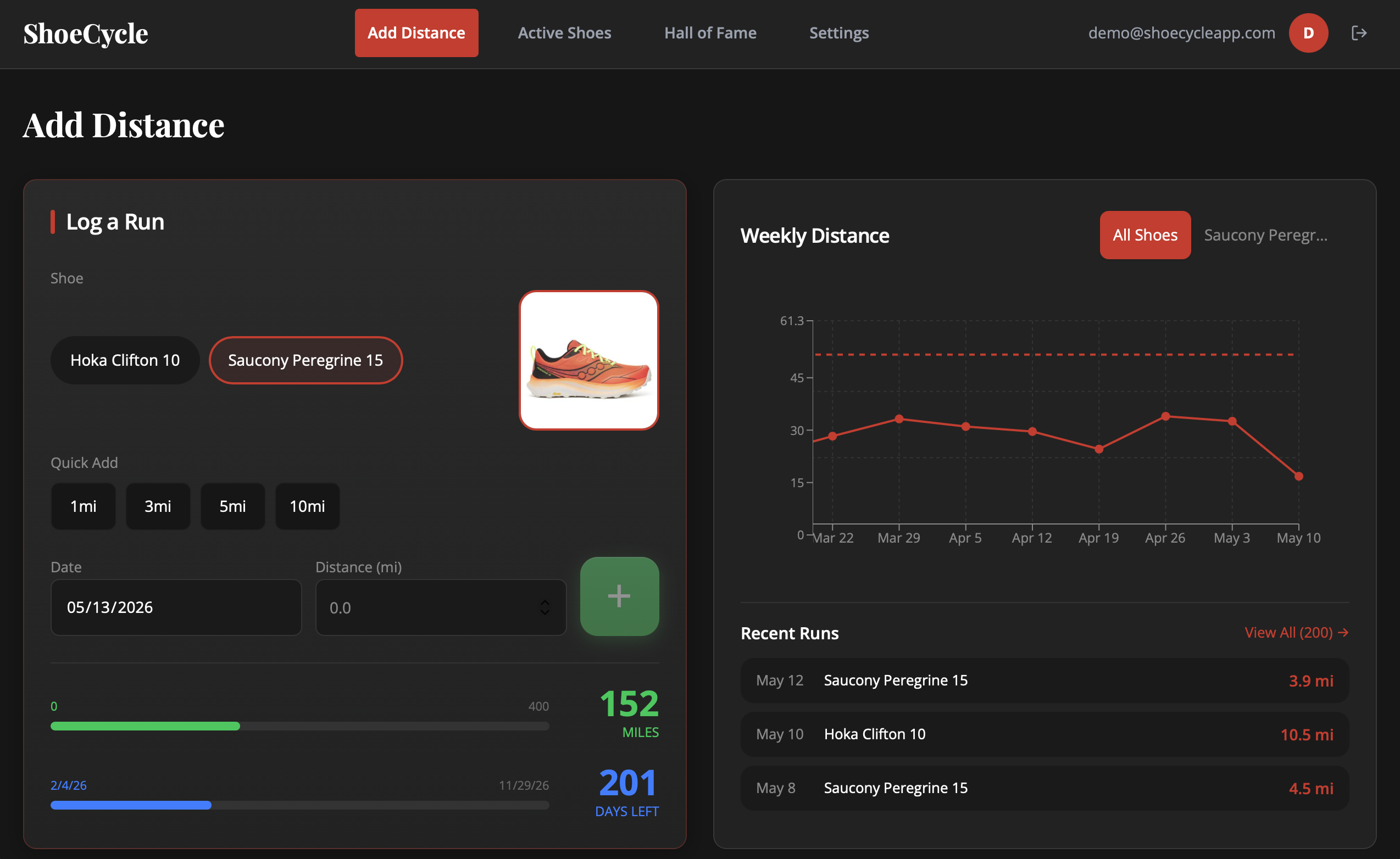Click the distance stepper arrows
Image resolution: width=1400 pixels, height=859 pixels.
[x=545, y=607]
